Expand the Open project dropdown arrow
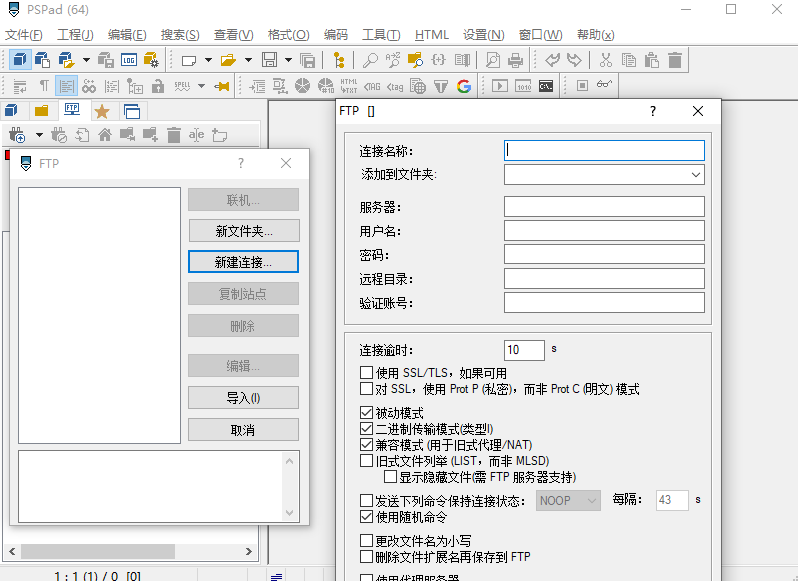 point(86,60)
